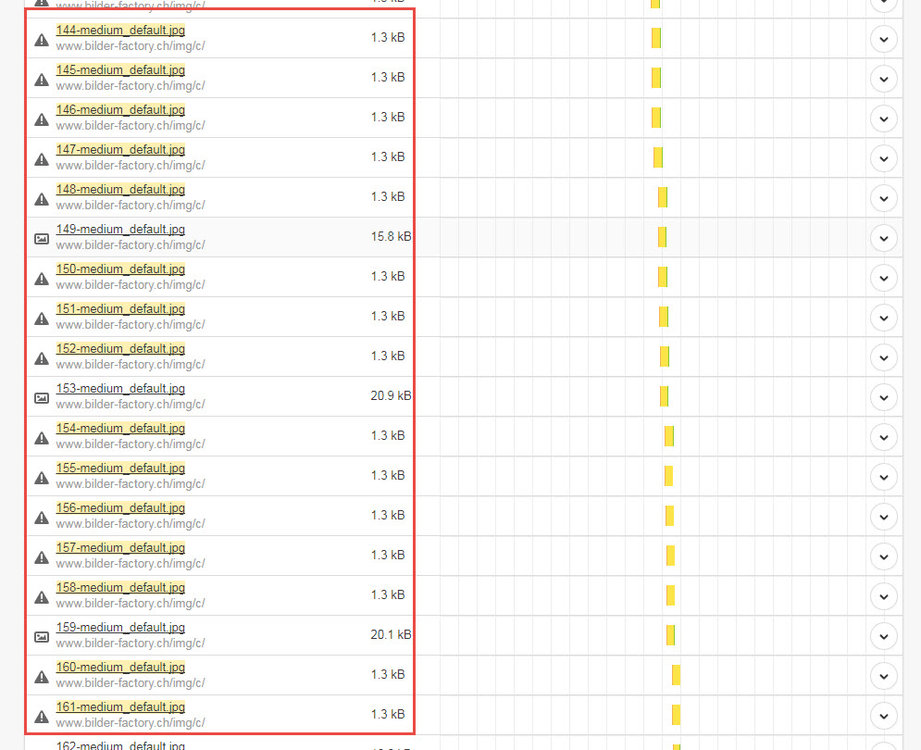Click warning icon for 148-medium_default.jpg

[x=41, y=199]
